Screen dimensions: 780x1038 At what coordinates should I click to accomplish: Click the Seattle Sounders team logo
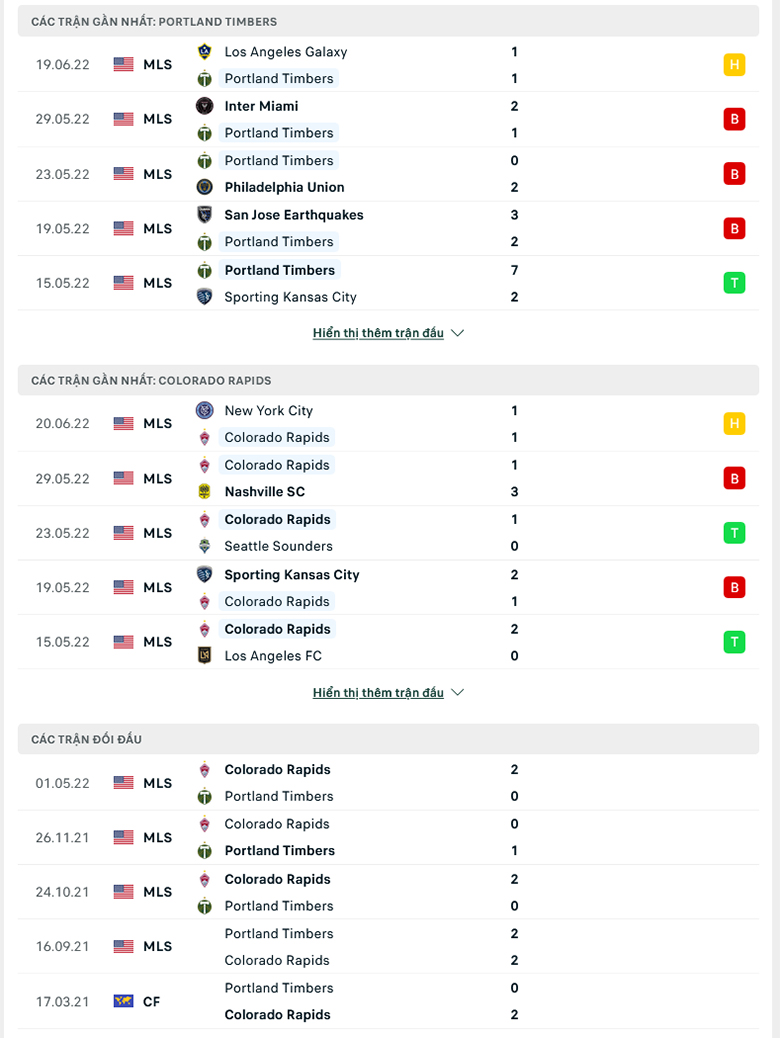(x=205, y=546)
